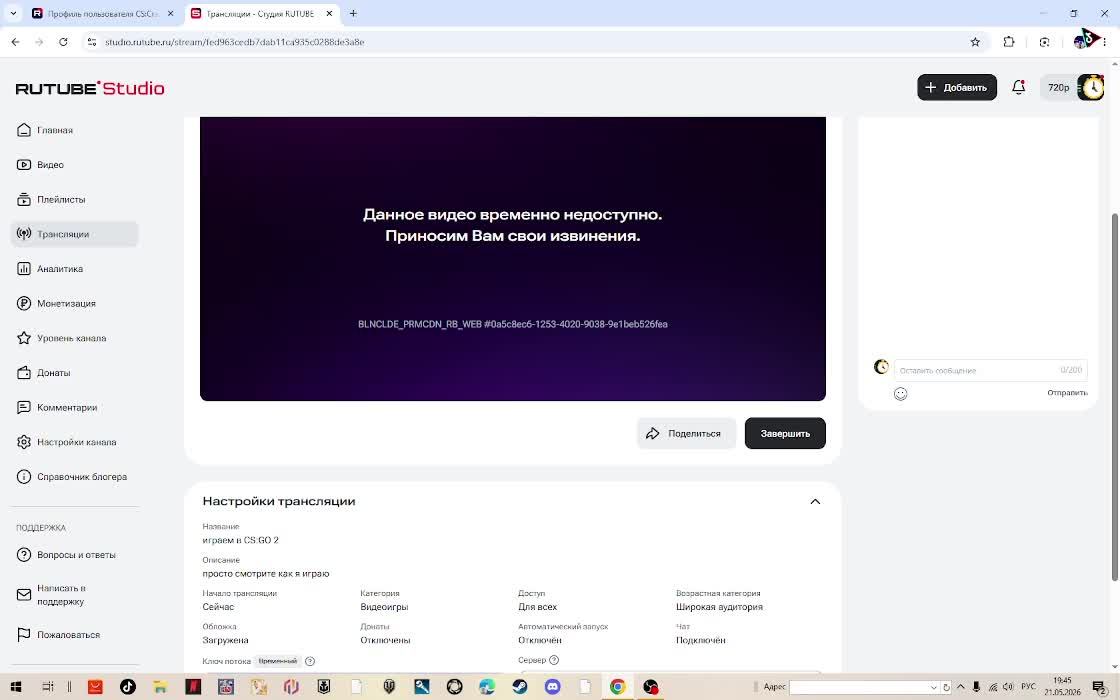Click the Настройки канала gear icon
Image resolution: width=1120 pixels, height=700 pixels.
click(24, 442)
